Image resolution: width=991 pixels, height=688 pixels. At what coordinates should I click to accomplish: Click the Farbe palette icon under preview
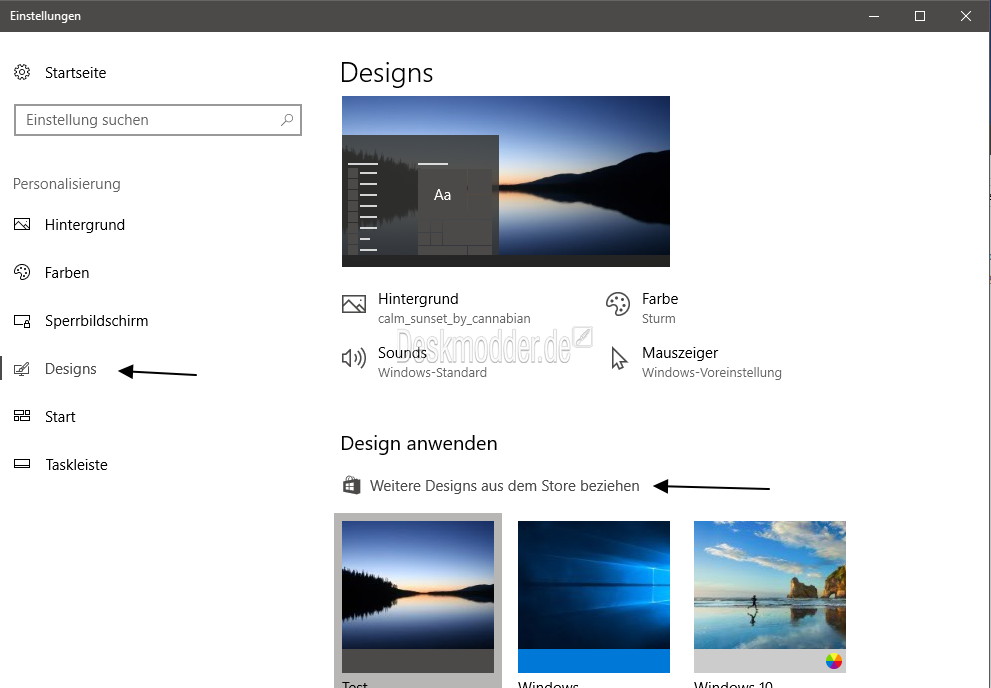click(x=617, y=304)
